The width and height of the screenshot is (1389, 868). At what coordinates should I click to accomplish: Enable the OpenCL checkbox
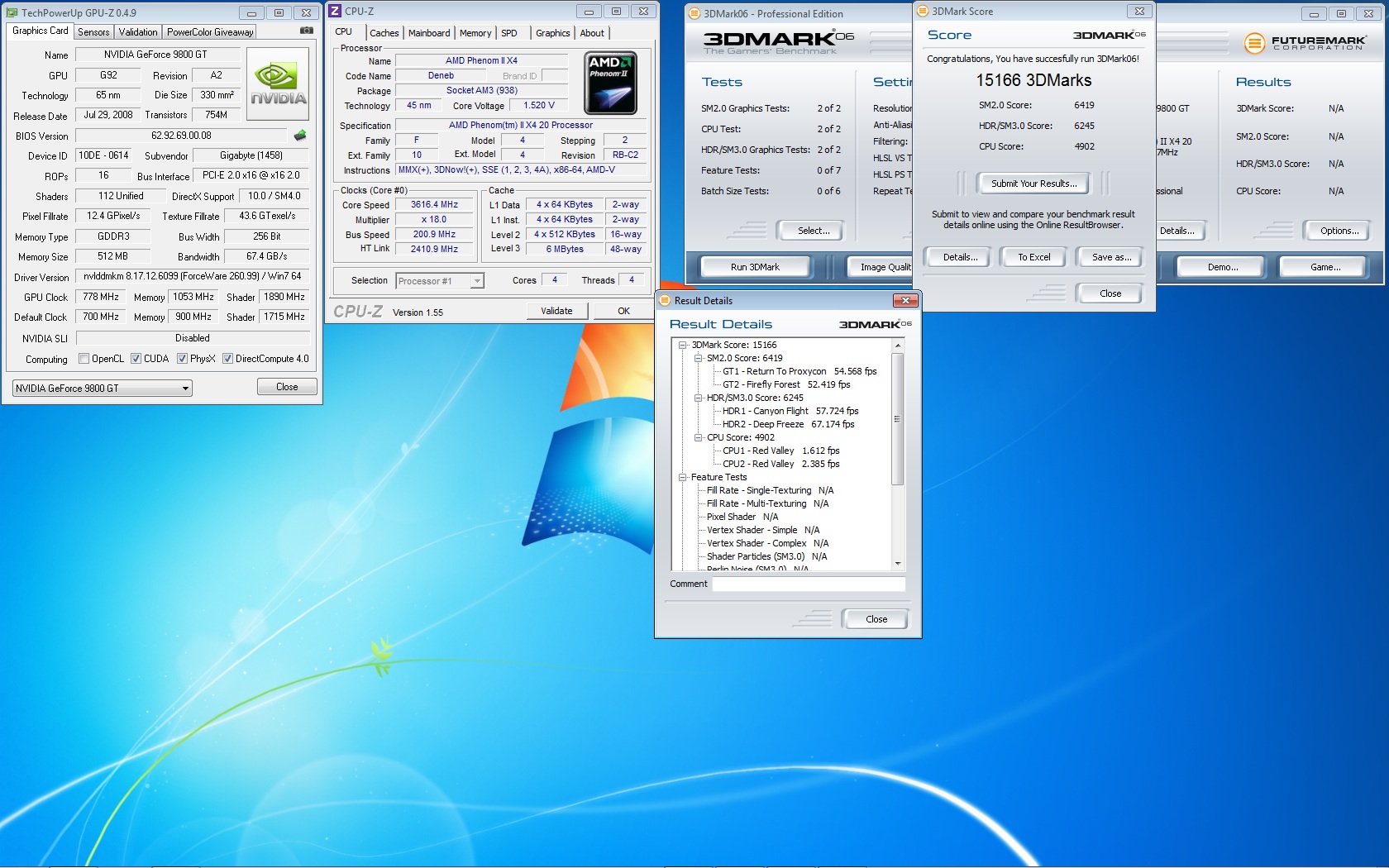(84, 359)
